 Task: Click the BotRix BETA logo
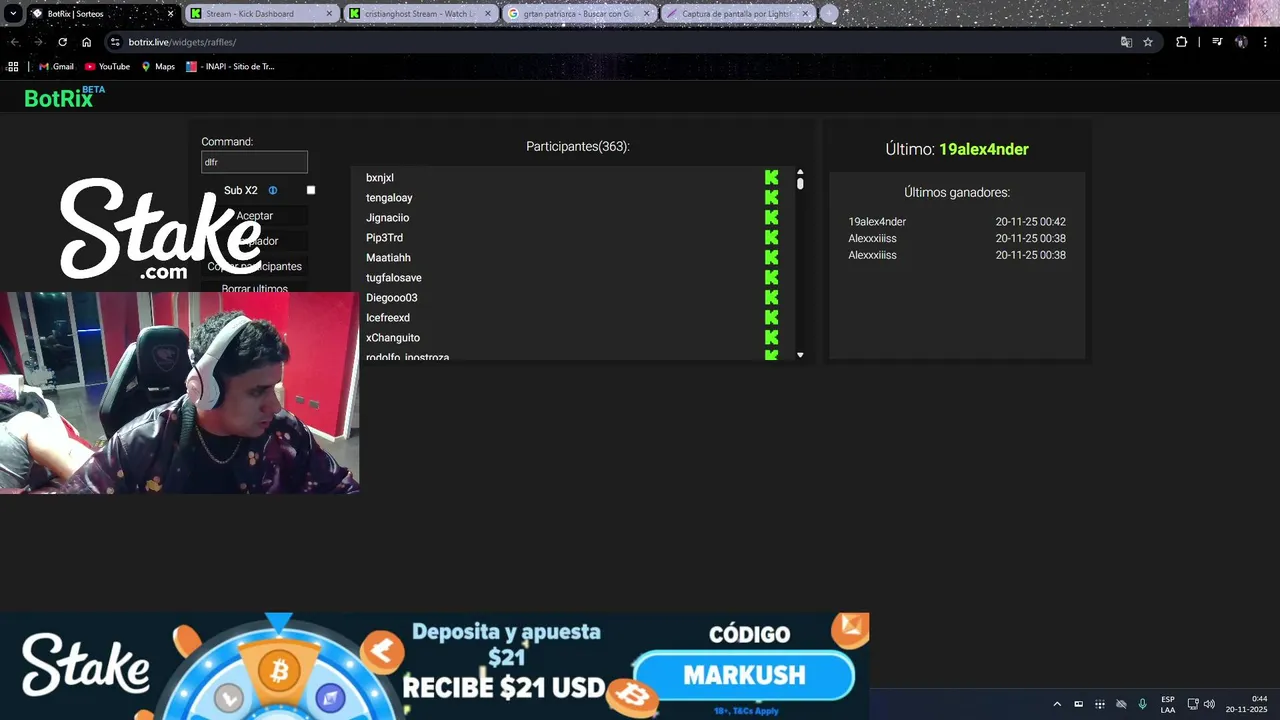click(x=64, y=97)
